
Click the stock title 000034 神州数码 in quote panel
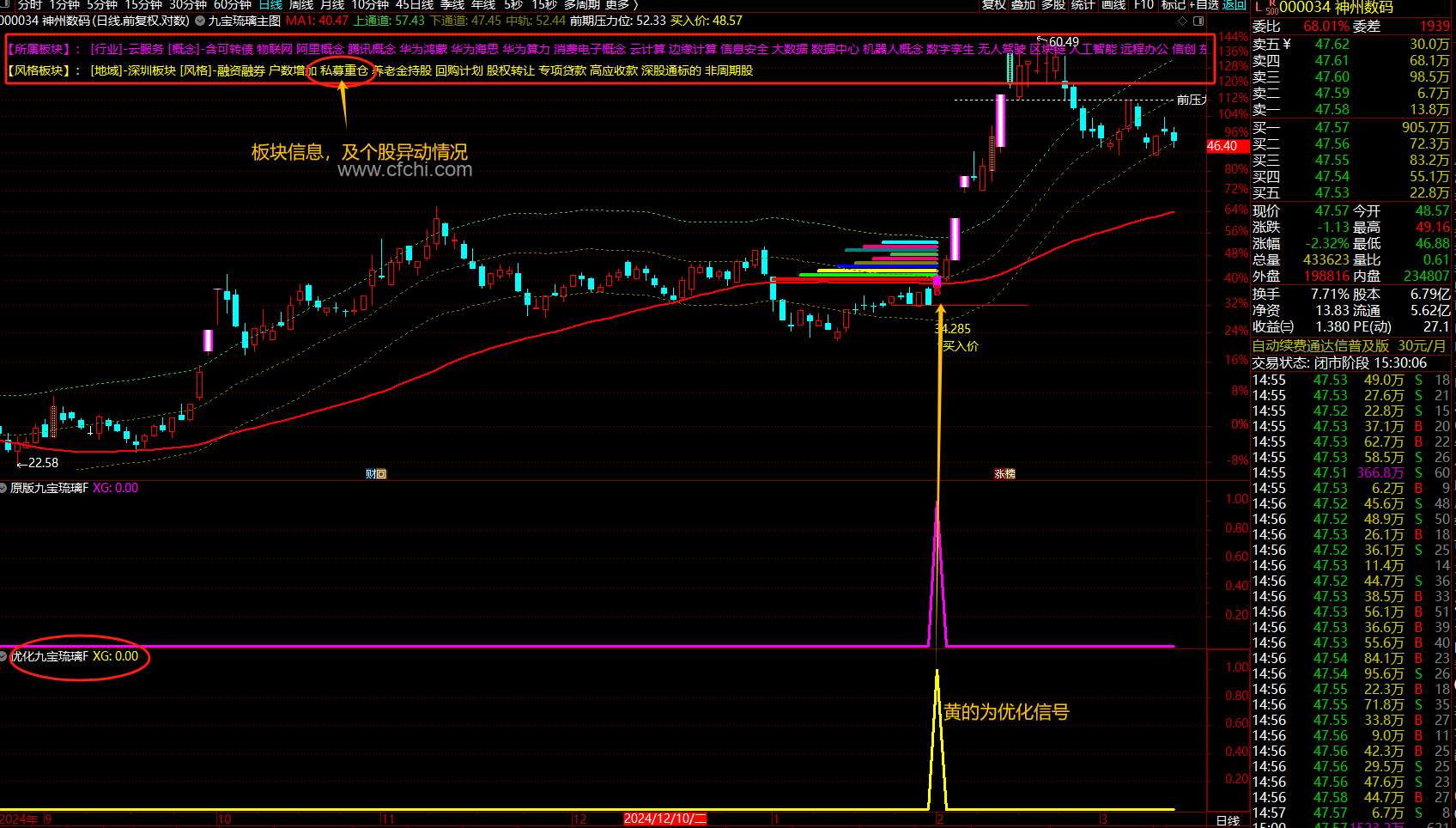point(1336,8)
